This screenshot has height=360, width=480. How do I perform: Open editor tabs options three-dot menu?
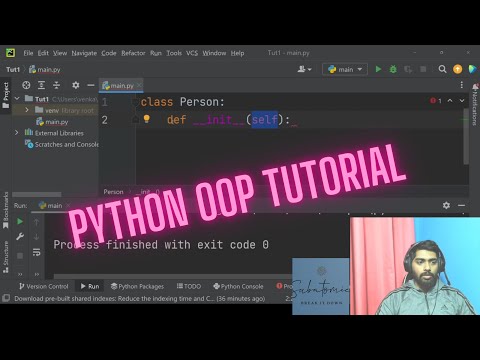(x=462, y=85)
